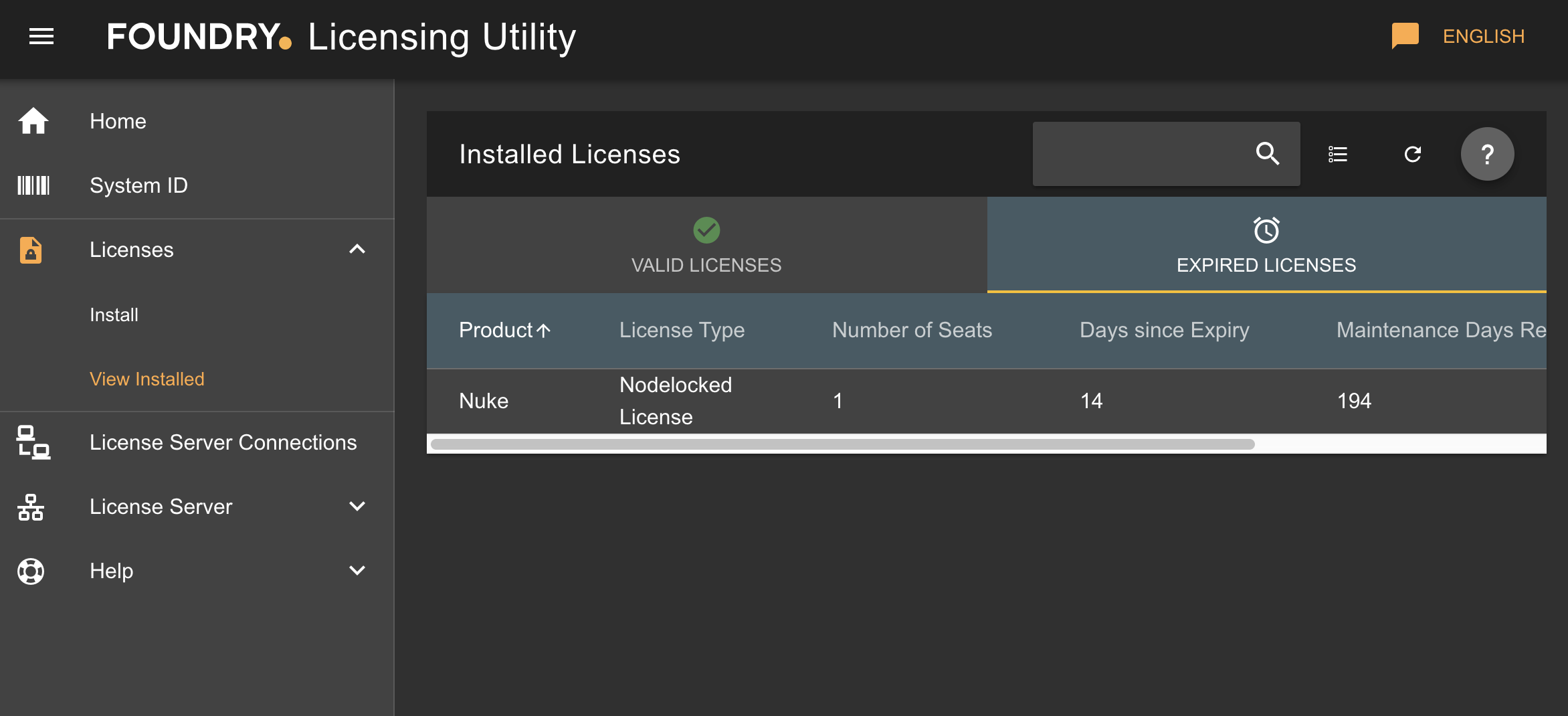Screen dimensions: 1568x716
Task: Open the question mark help button
Action: click(x=1487, y=154)
